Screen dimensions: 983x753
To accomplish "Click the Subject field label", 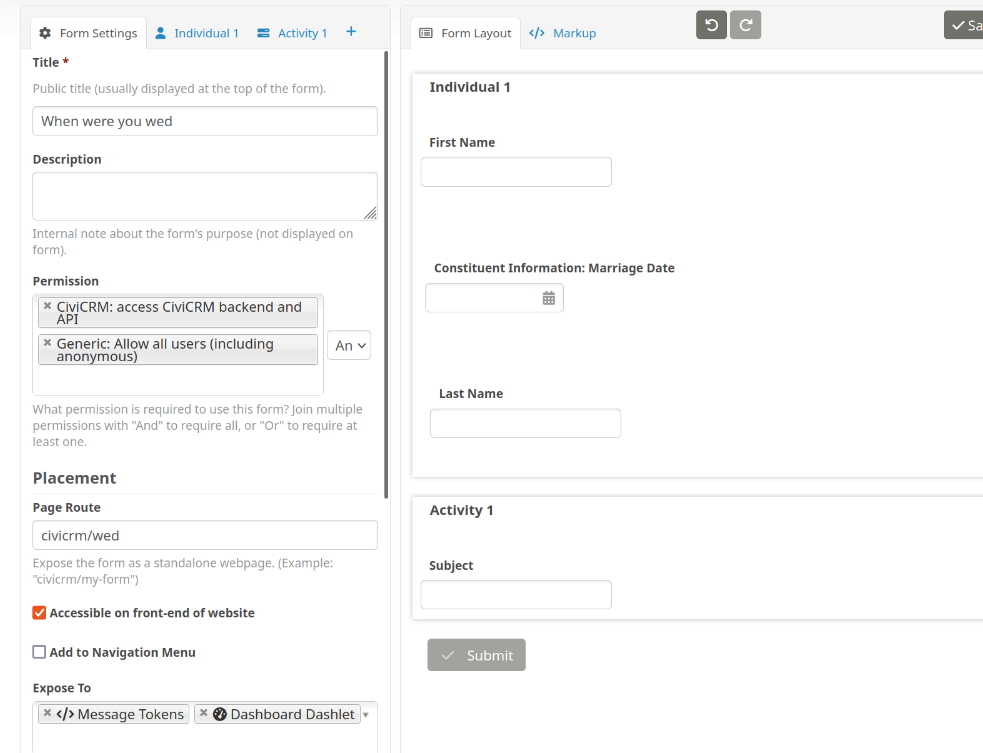I will [451, 566].
